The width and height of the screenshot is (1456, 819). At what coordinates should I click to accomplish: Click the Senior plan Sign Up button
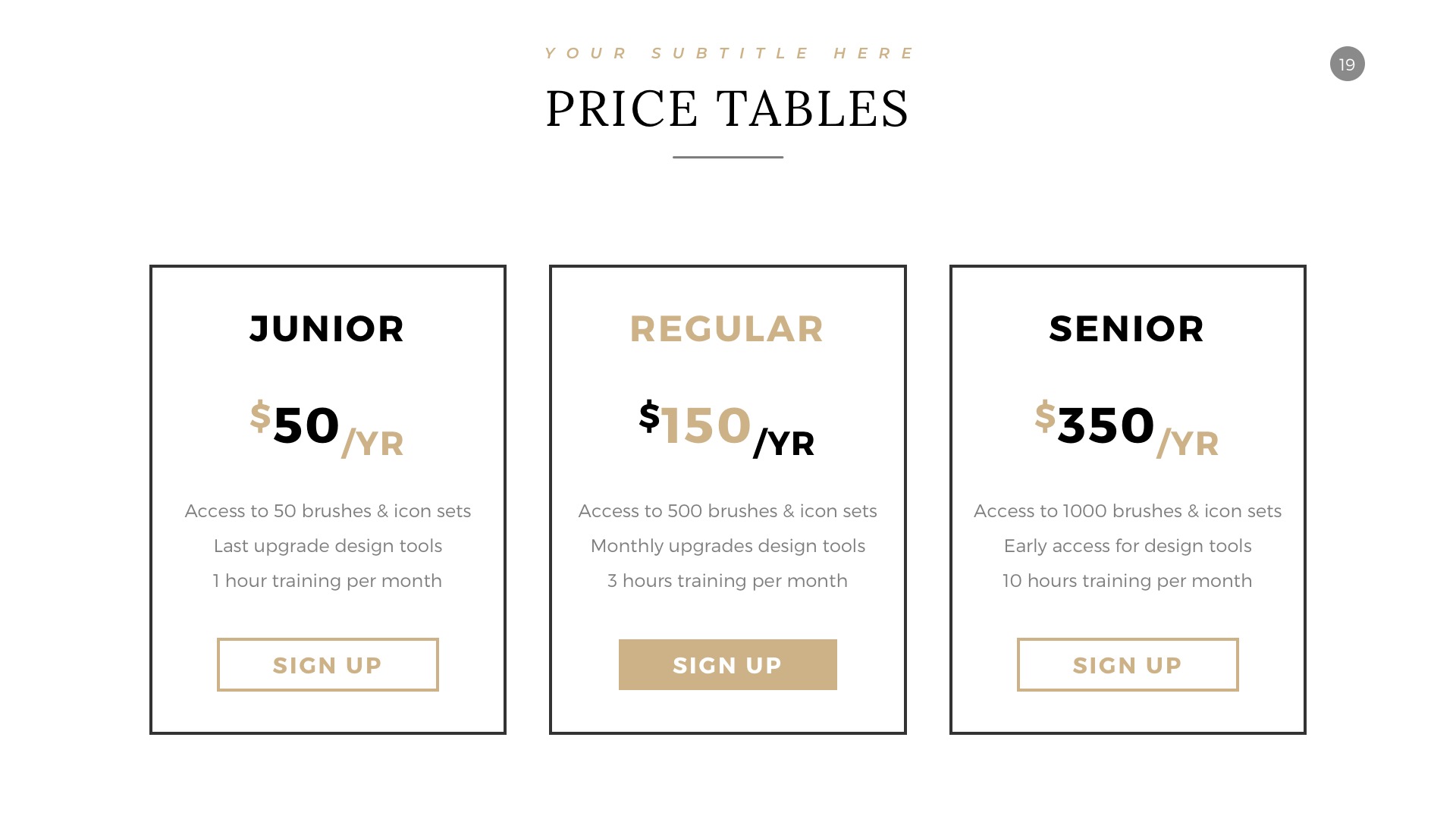tap(1128, 664)
